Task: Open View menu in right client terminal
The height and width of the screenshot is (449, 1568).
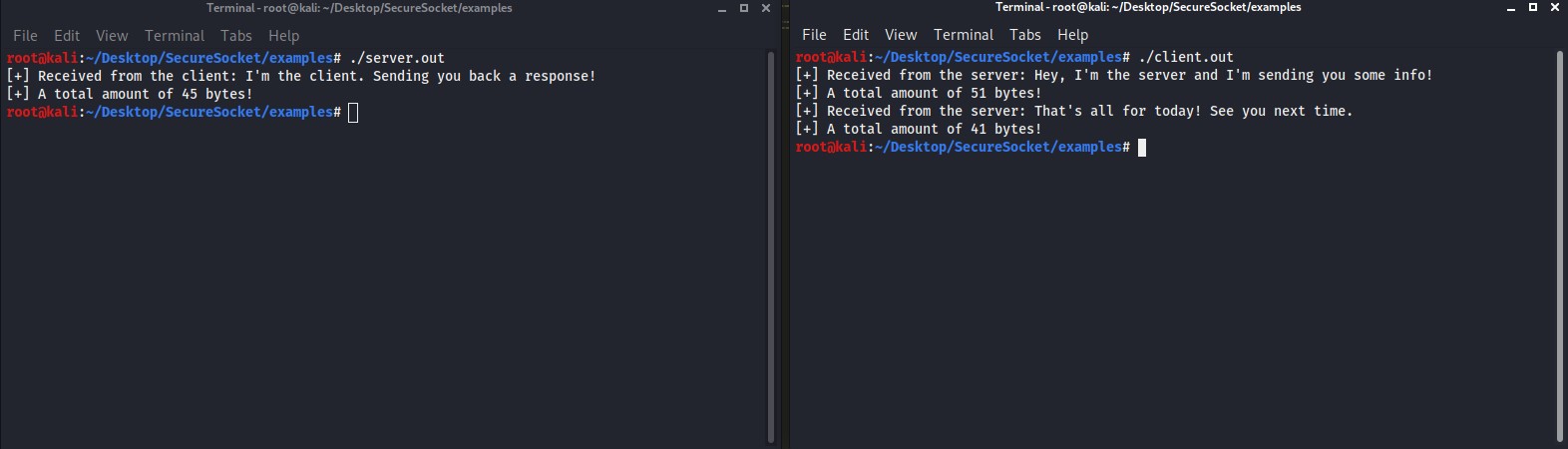Action: pyautogui.click(x=901, y=35)
